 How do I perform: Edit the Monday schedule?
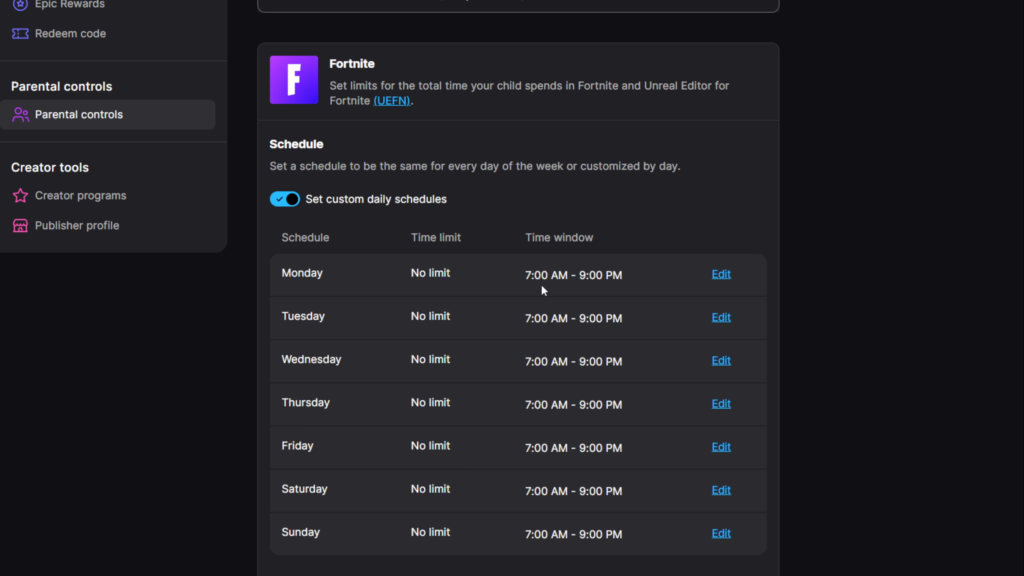721,274
